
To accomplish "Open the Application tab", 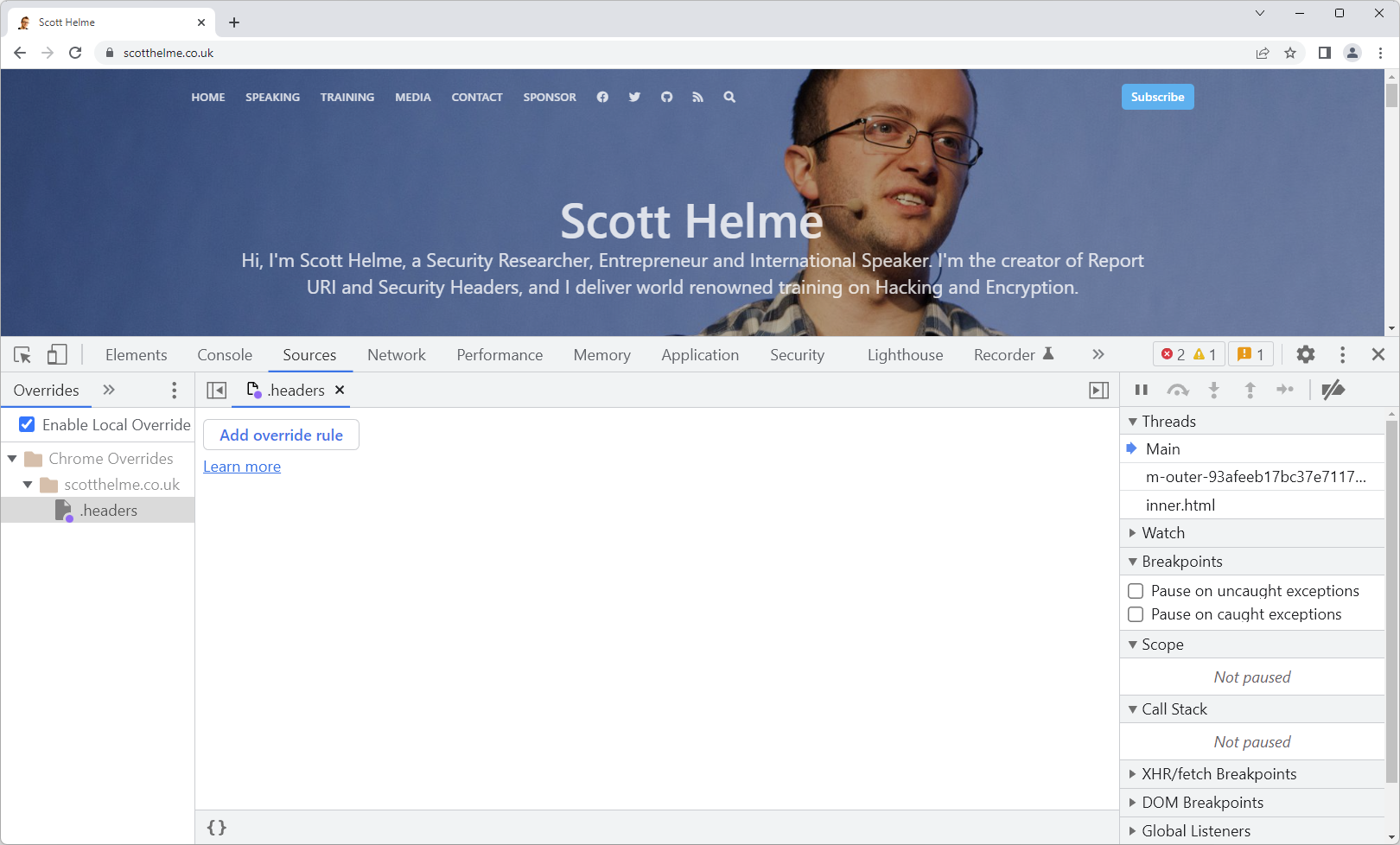I will pos(700,355).
